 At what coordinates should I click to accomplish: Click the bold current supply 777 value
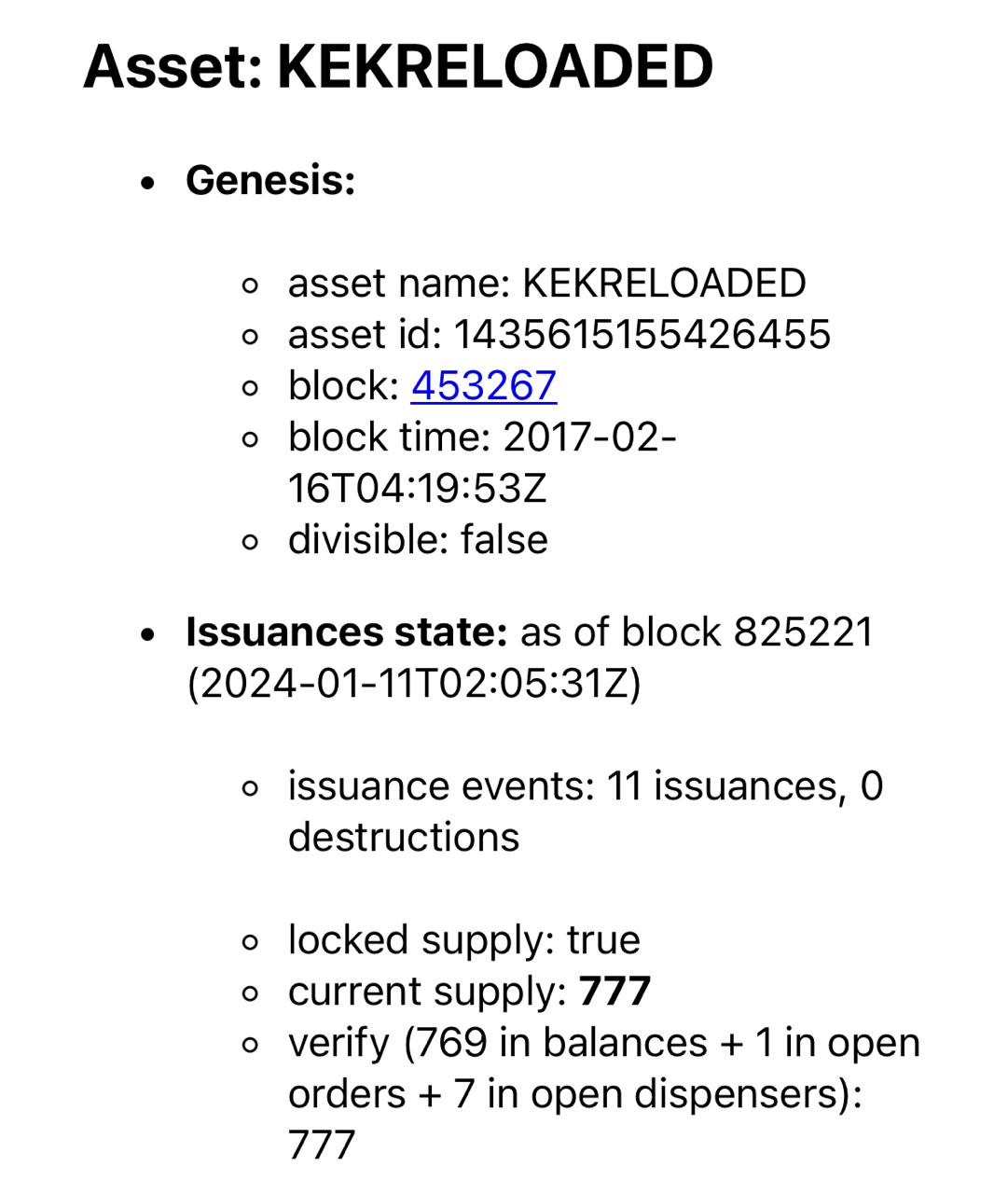614,991
